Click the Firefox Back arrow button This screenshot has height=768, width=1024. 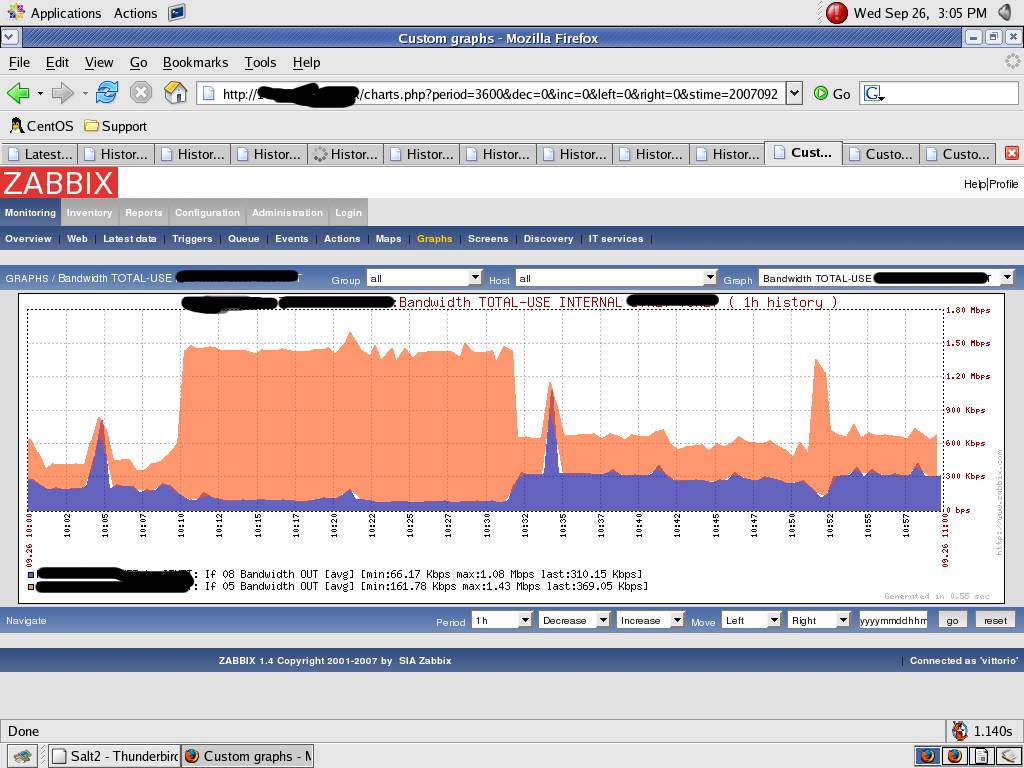(x=18, y=93)
